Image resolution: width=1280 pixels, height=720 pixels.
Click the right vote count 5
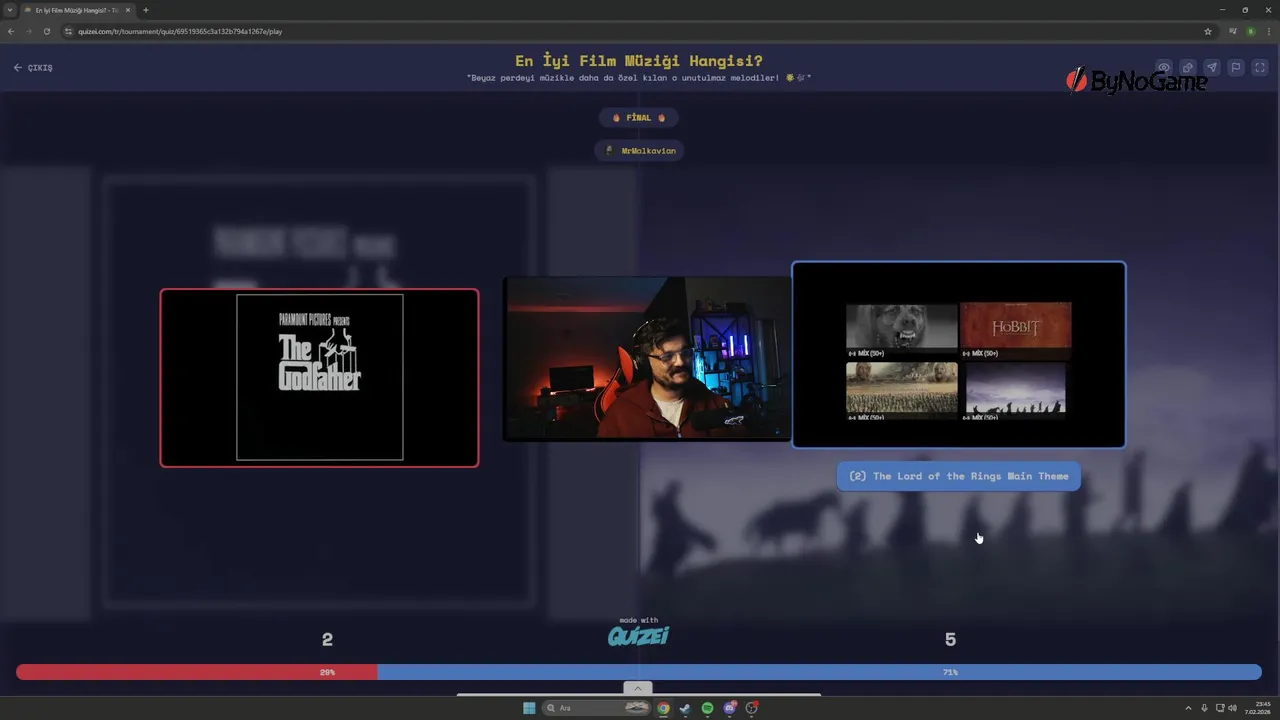(950, 640)
